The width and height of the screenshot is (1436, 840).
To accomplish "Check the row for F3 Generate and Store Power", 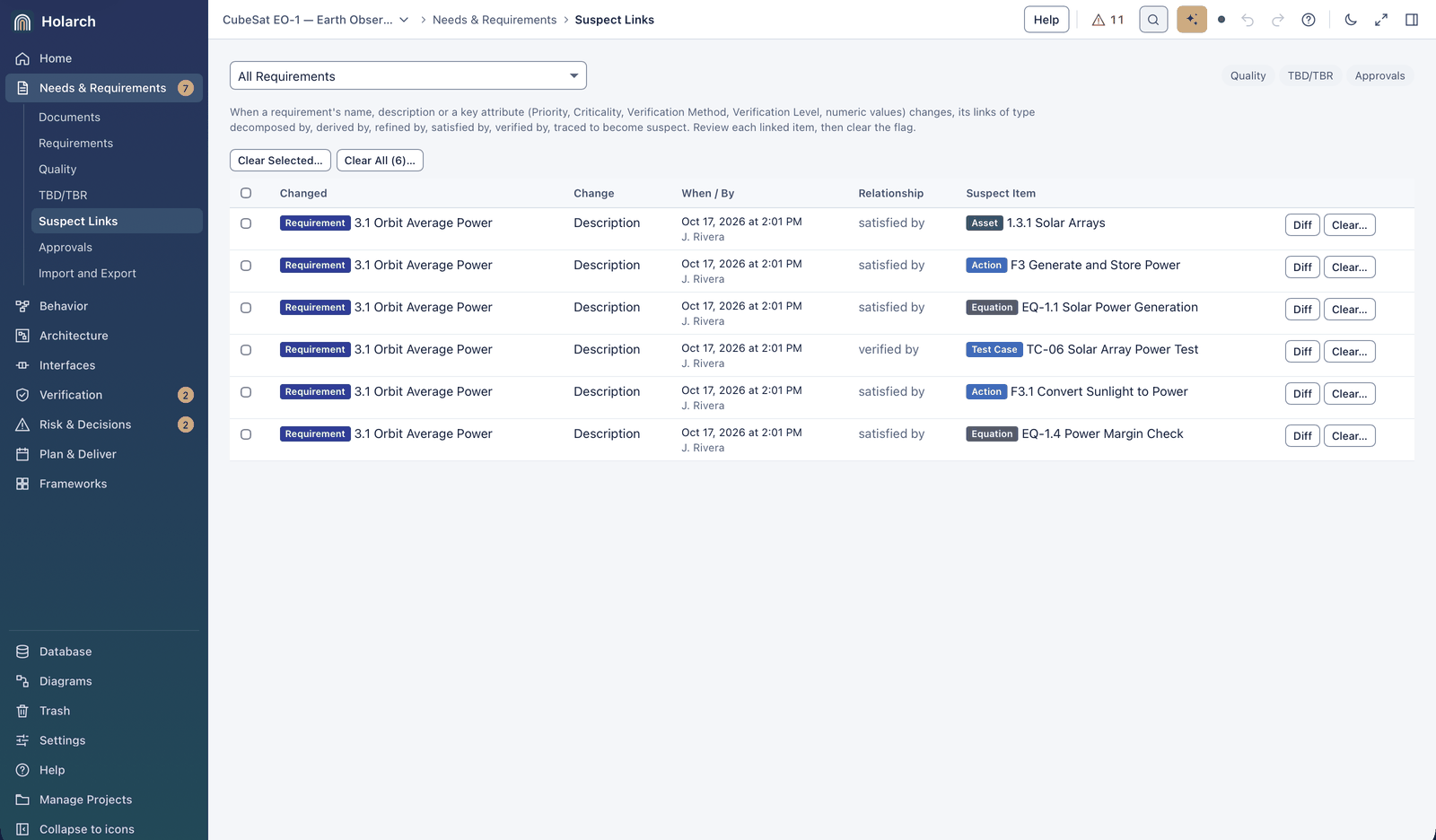I will [x=246, y=266].
